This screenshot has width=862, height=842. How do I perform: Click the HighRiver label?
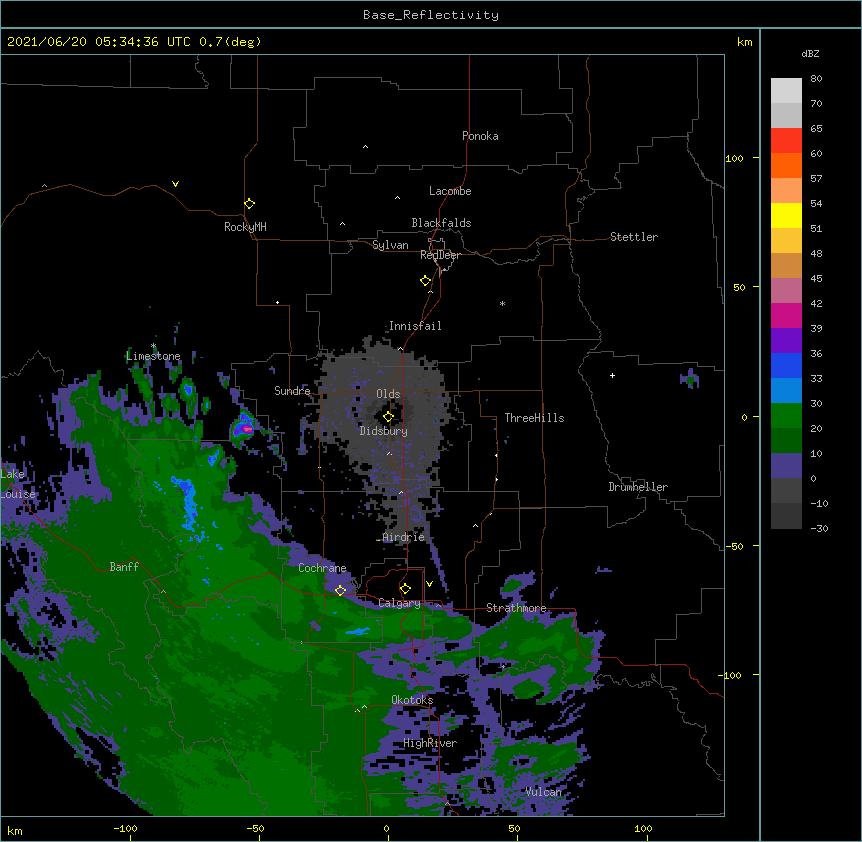point(430,743)
